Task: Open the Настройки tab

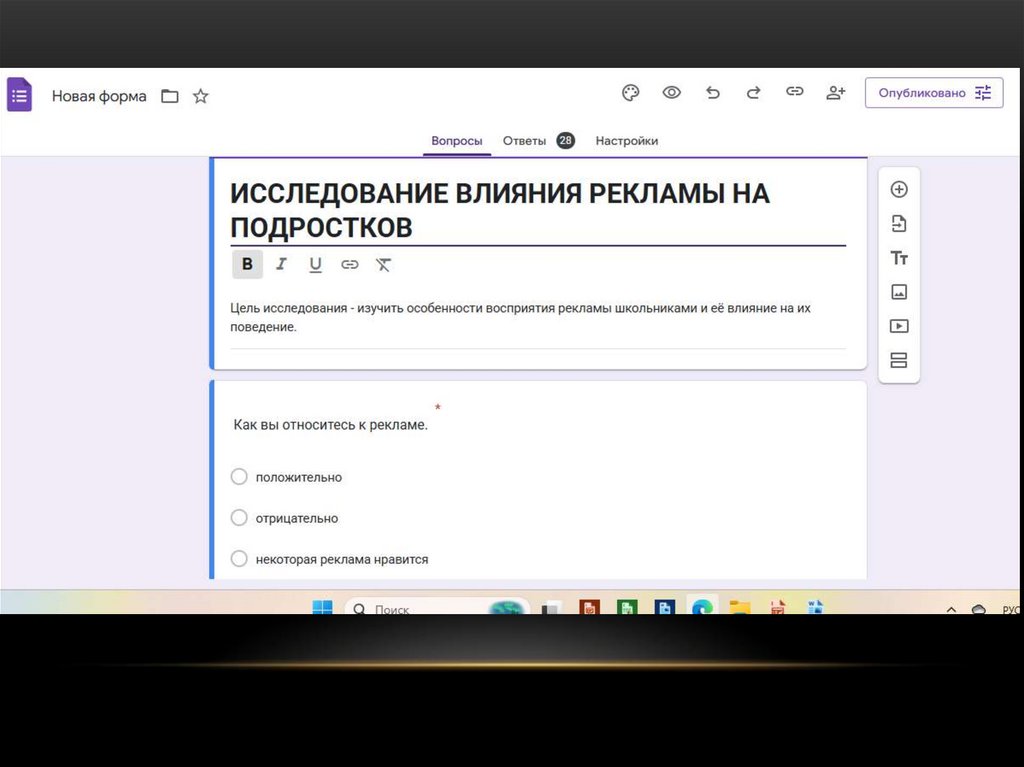Action: (626, 141)
